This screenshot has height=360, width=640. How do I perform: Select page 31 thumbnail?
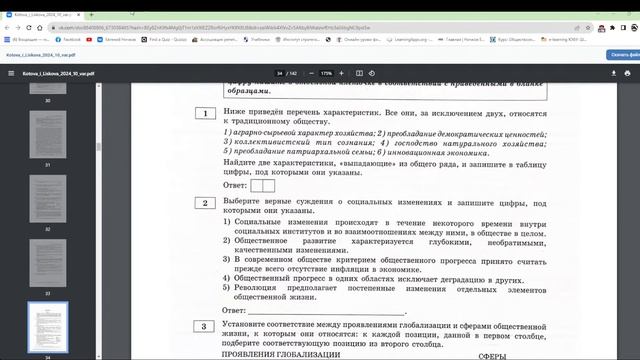48,134
